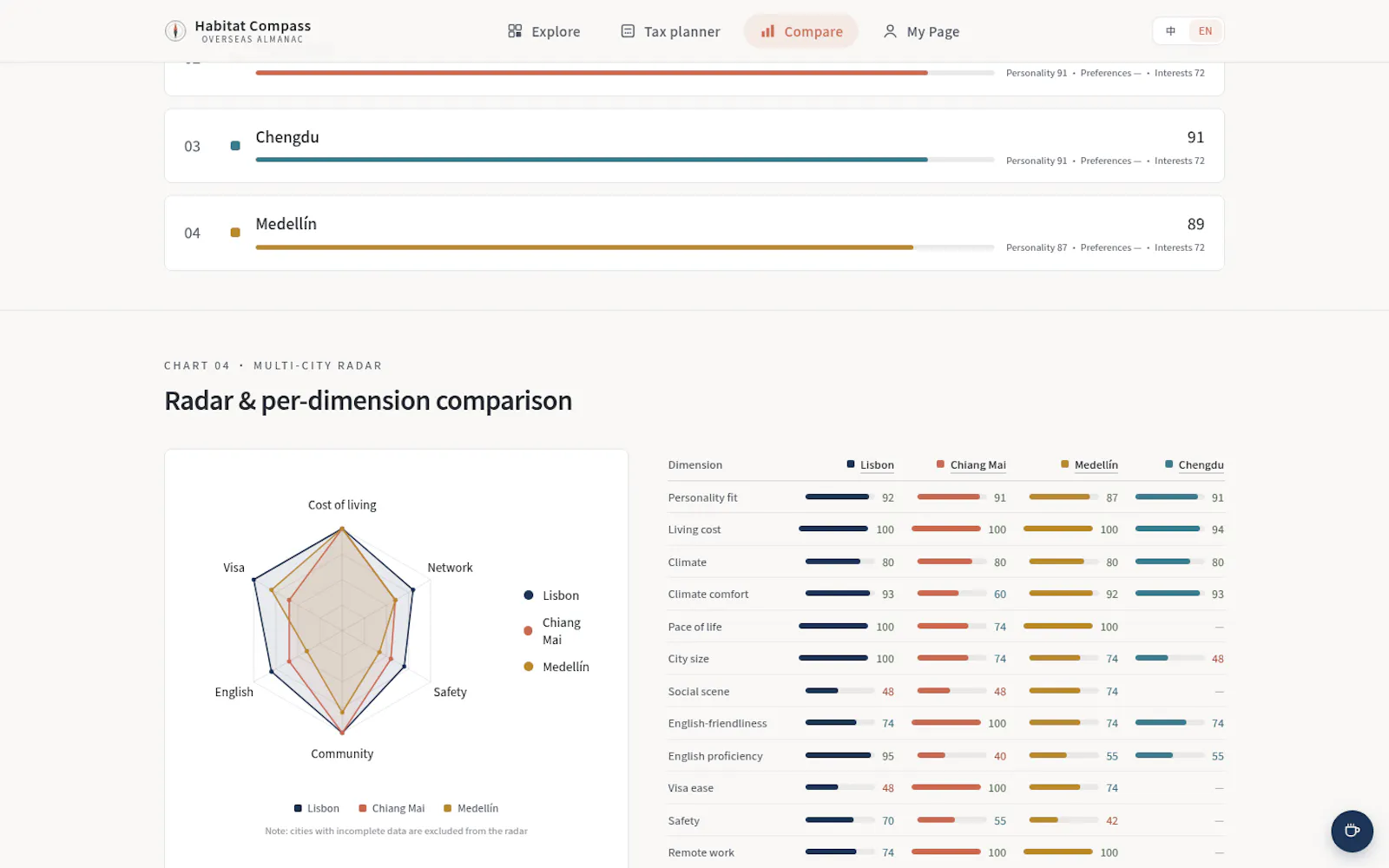
Task: Toggle Chiang Mai in bottom chart legend
Action: pos(392,808)
